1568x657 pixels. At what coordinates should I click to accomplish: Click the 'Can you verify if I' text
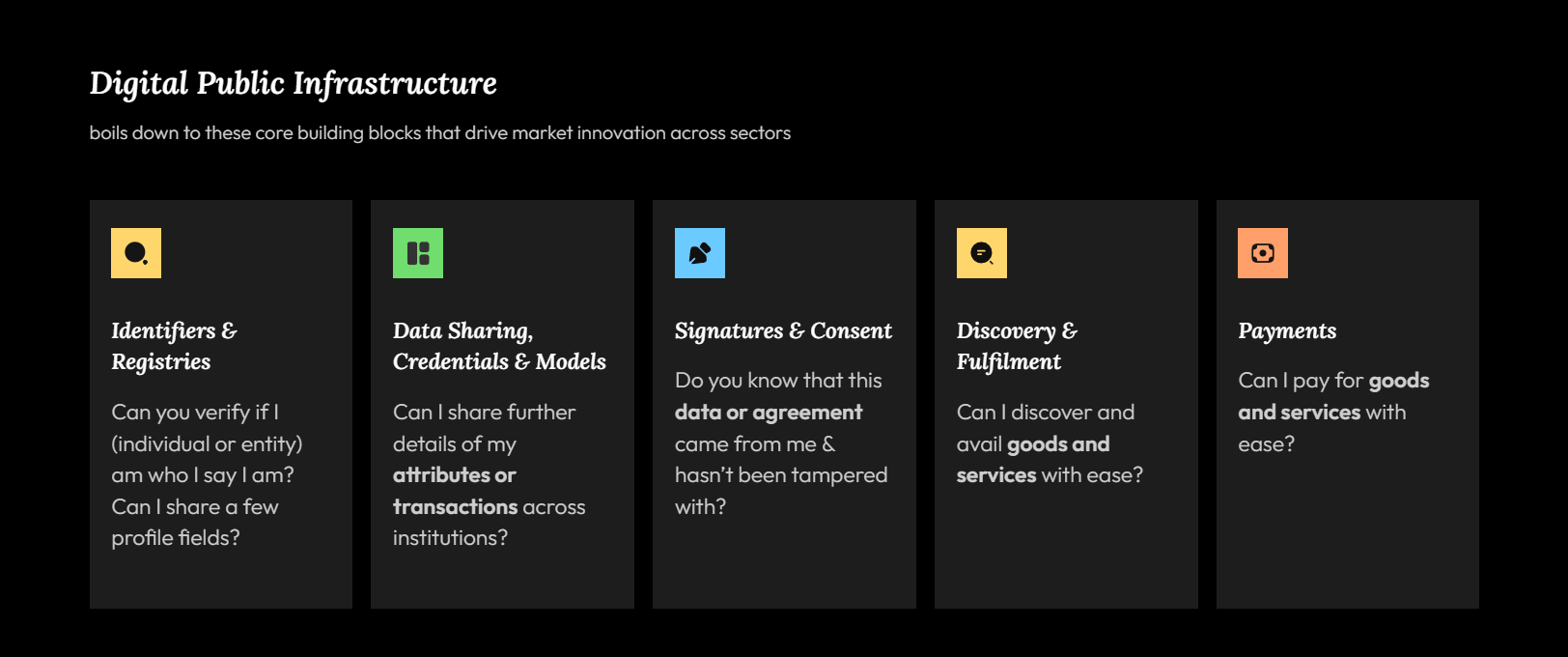(195, 413)
